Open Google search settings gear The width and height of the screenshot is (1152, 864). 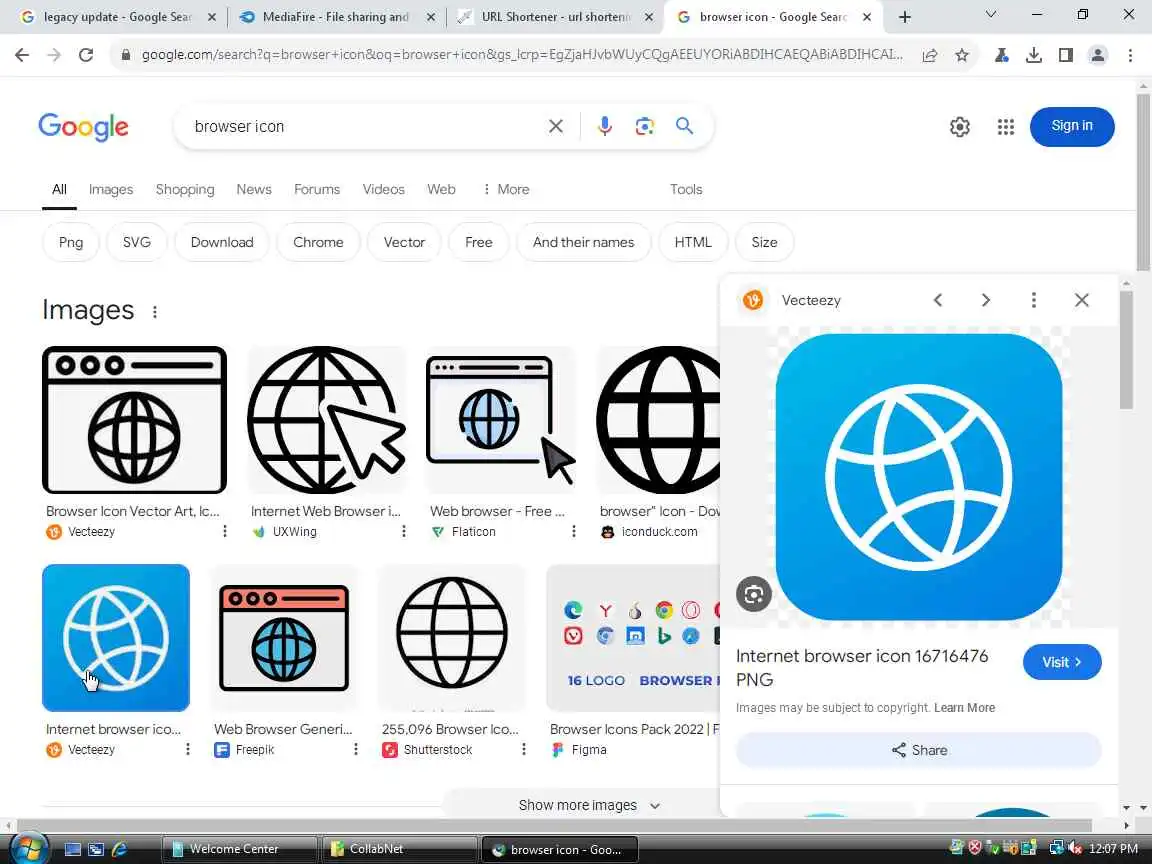coord(960,127)
